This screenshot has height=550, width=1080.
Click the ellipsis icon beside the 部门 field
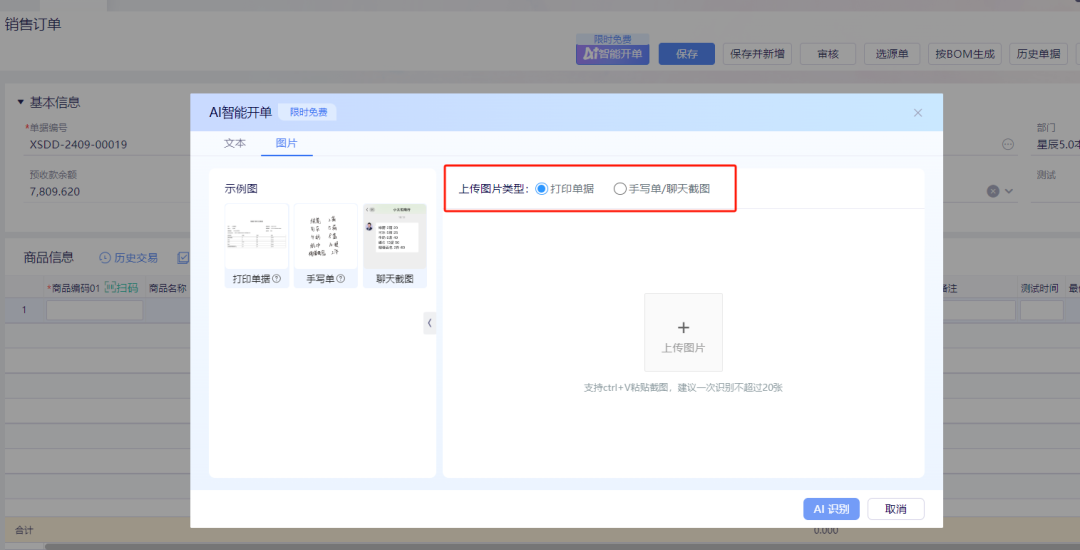1008,145
